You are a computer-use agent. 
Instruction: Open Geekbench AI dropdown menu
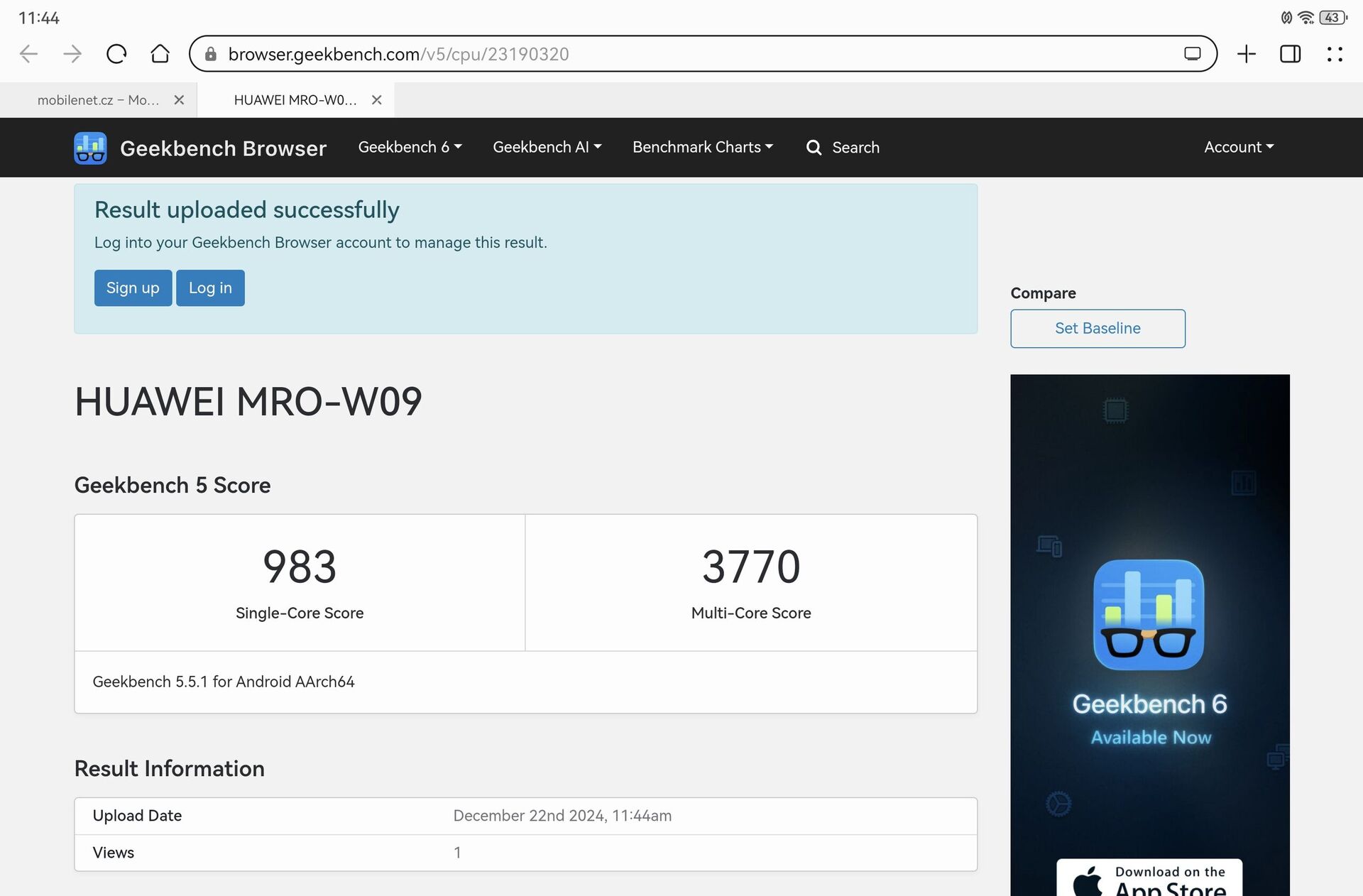tap(546, 147)
